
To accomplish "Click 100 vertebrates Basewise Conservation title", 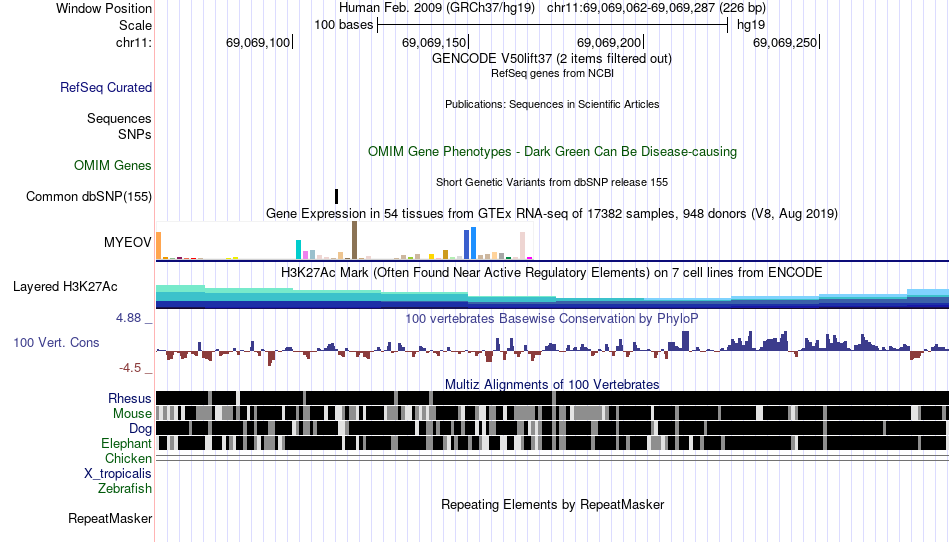I will pos(552,319).
